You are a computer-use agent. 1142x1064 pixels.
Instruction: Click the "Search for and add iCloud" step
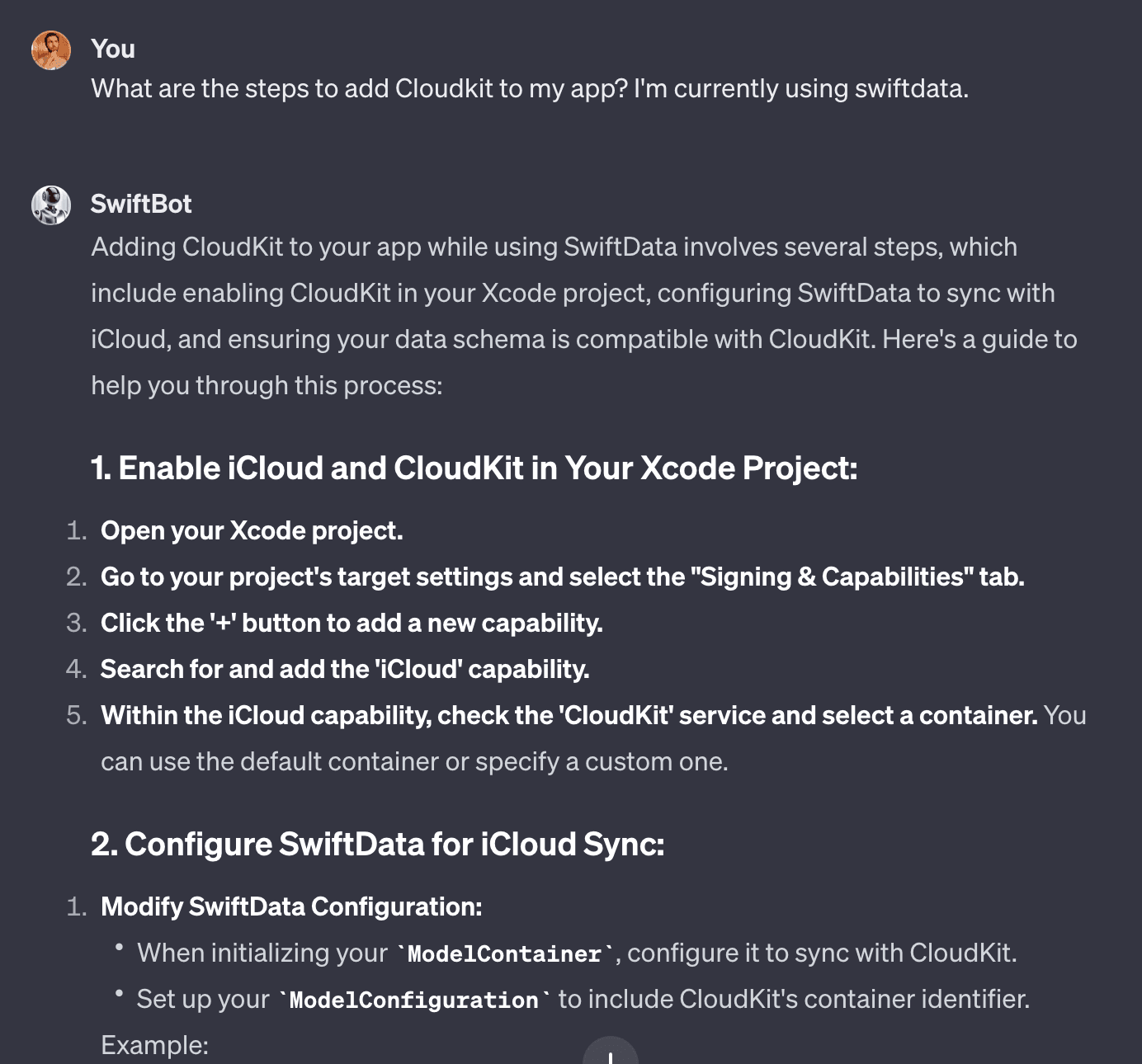[x=345, y=669]
